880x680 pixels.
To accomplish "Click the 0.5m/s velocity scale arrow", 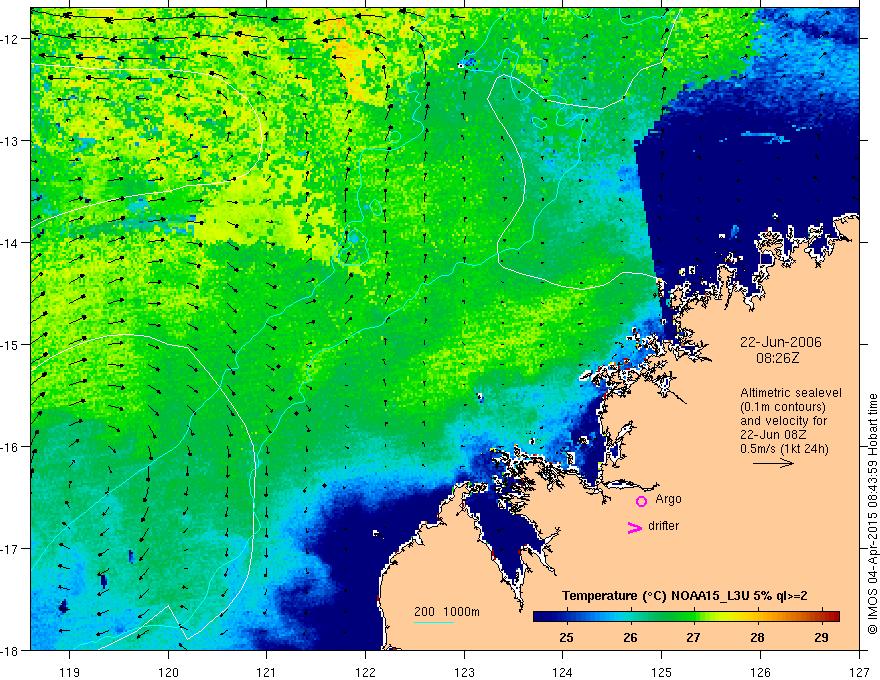I will [x=773, y=463].
